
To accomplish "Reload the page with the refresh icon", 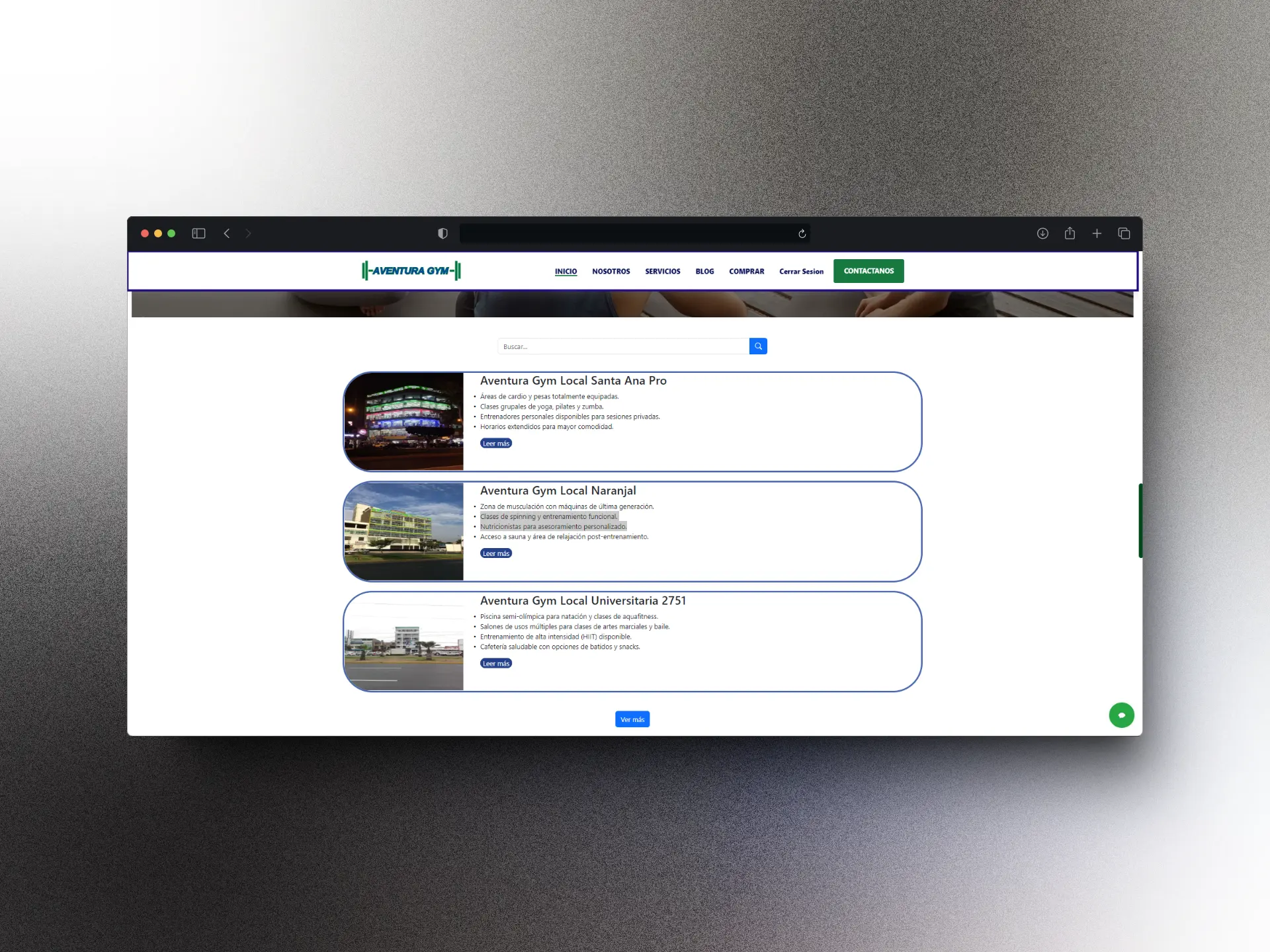I will [802, 233].
